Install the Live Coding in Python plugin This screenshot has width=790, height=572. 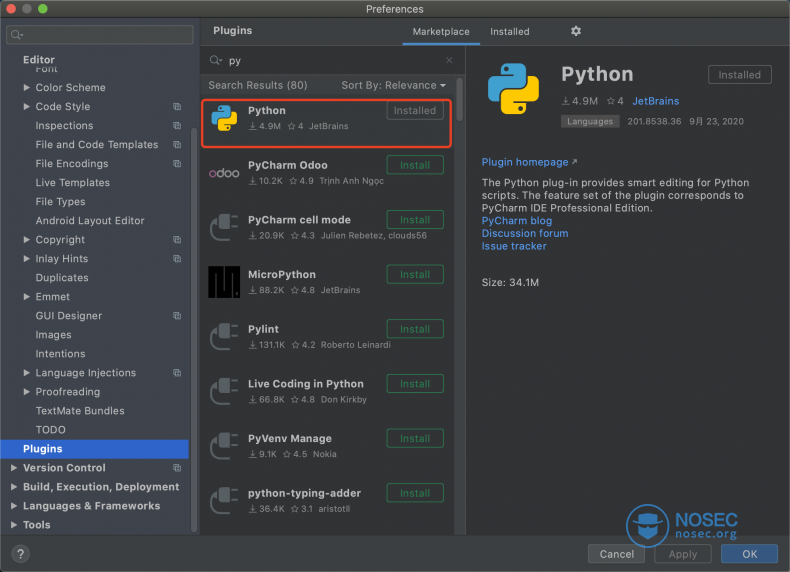coord(415,384)
